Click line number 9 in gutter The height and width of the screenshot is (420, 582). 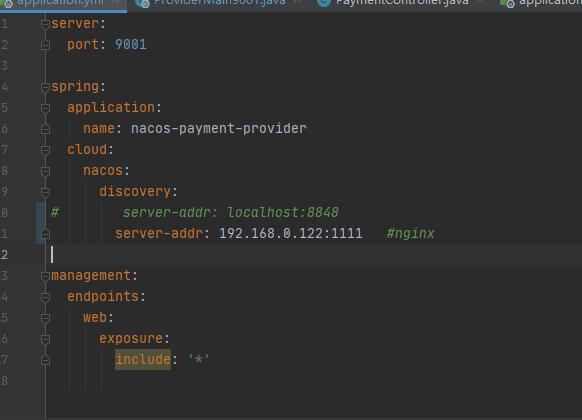pos(4,191)
